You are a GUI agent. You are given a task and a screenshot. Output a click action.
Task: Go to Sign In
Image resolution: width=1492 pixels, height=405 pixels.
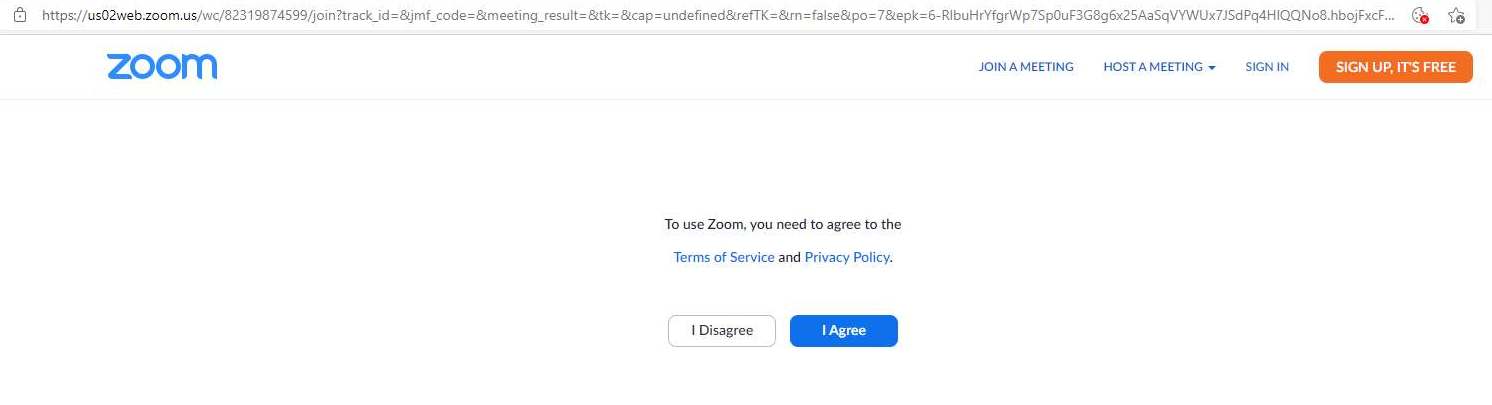click(1266, 67)
